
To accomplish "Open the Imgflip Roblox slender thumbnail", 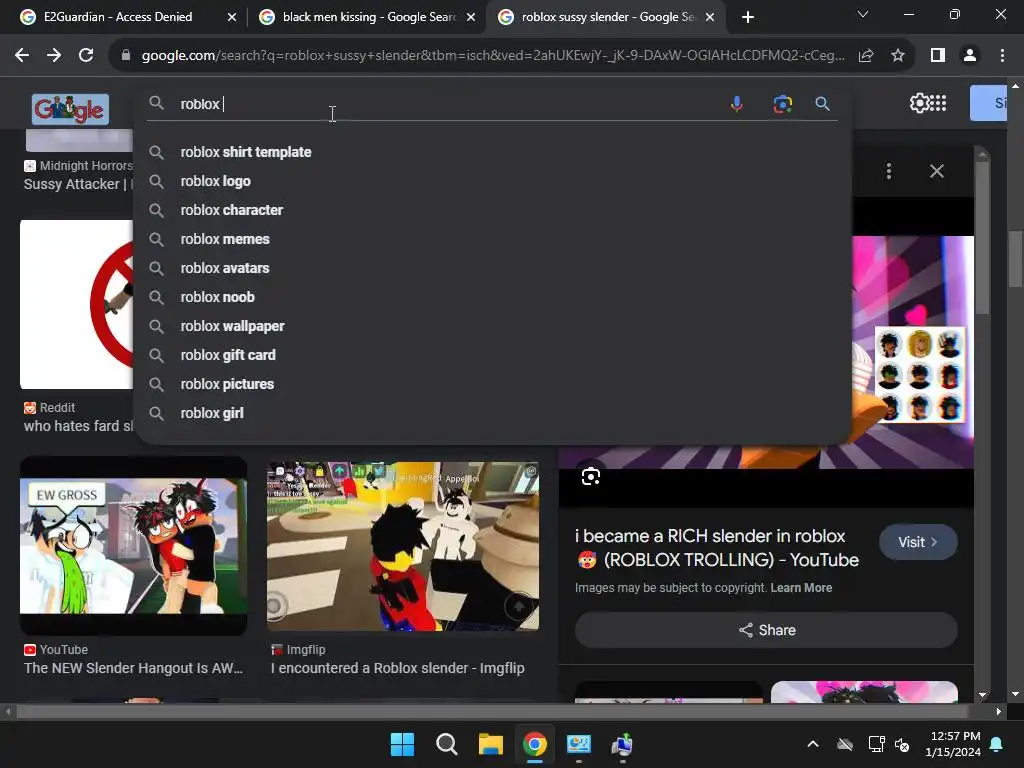I will click(x=403, y=546).
